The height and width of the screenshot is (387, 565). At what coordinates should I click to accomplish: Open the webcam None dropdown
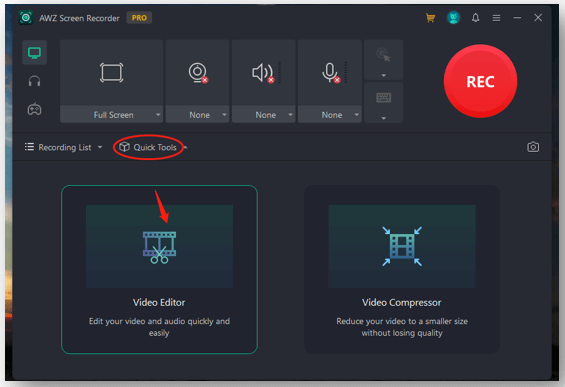tap(197, 115)
